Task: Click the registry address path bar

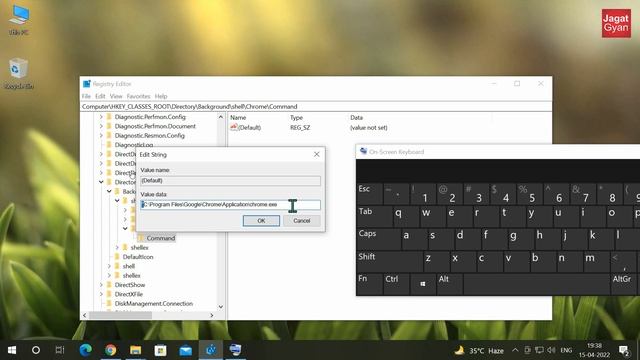Action: 316,107
